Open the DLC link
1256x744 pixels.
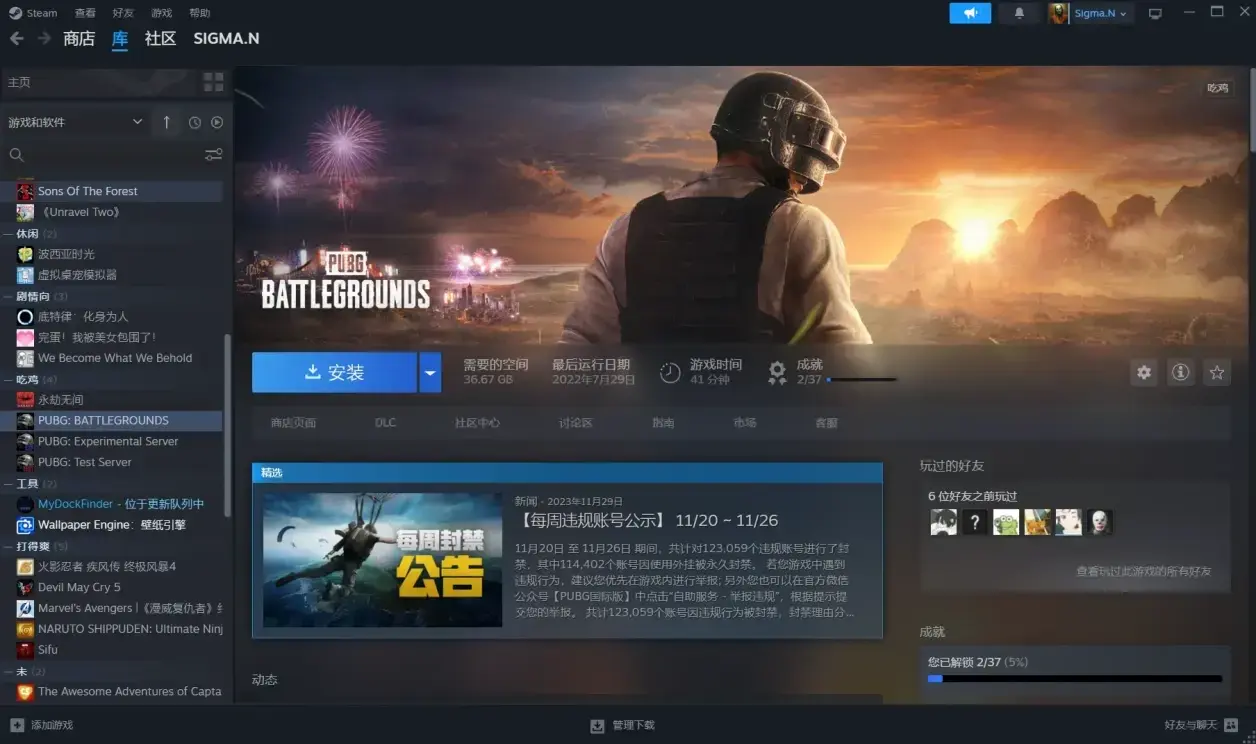386,423
